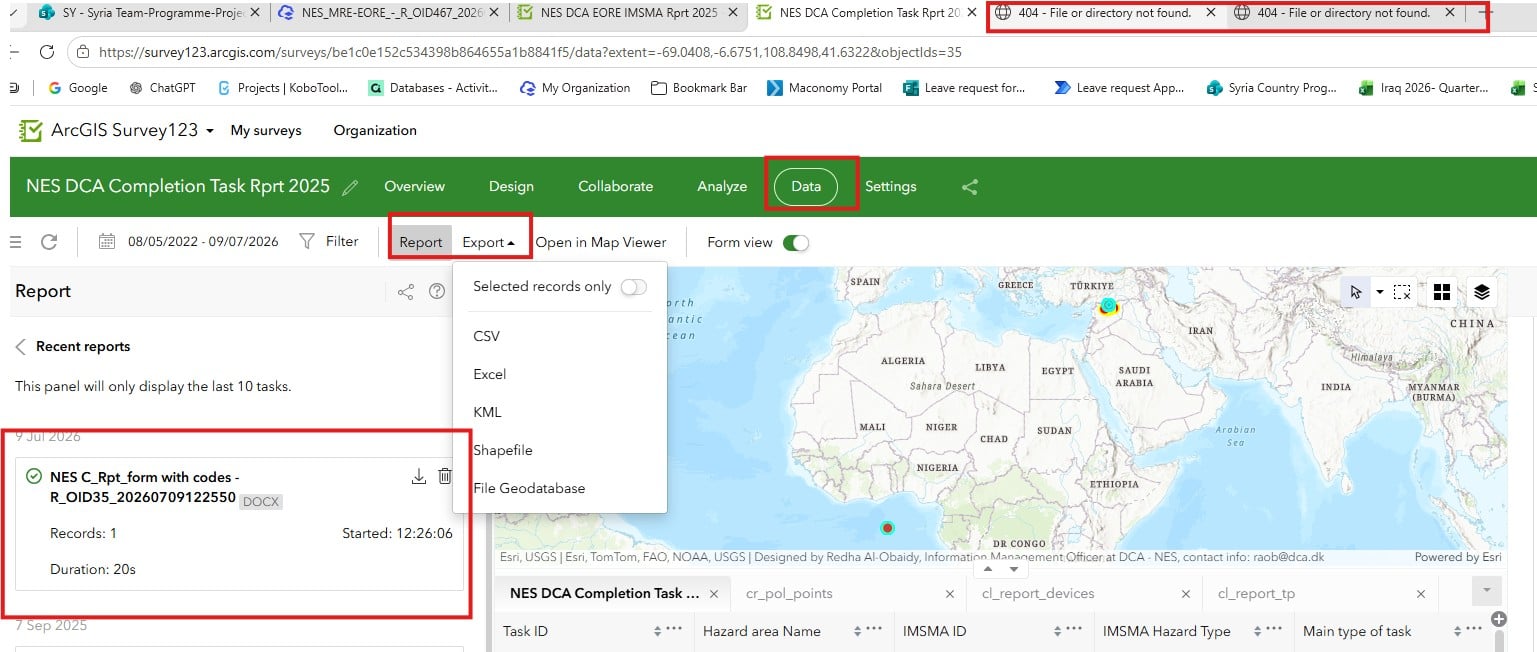1537x652 pixels.
Task: Edit survey title with pencil icon
Action: (350, 187)
